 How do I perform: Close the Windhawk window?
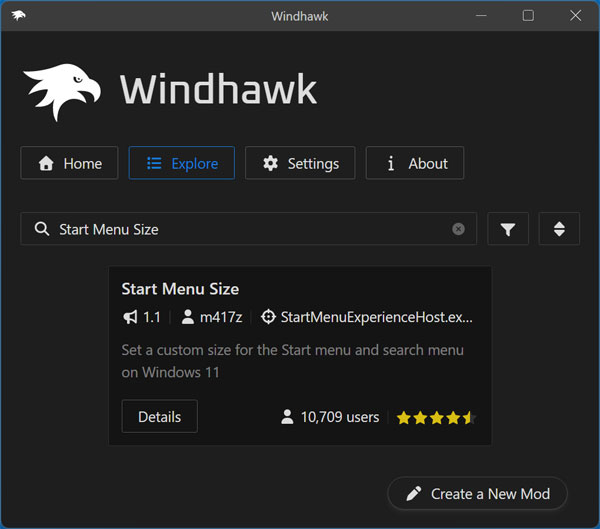575,16
